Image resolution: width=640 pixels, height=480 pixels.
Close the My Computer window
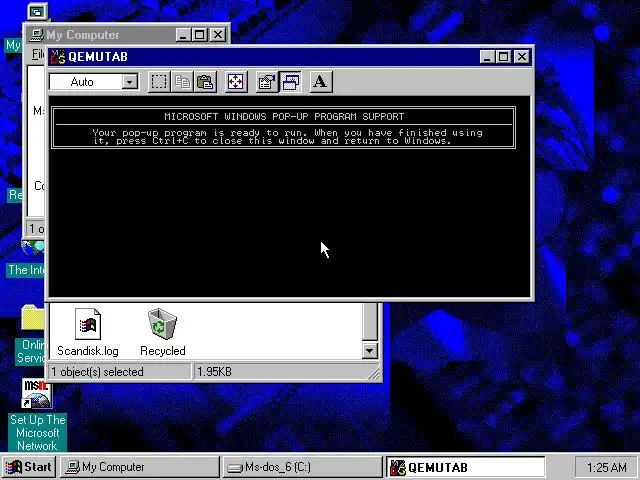(218, 35)
